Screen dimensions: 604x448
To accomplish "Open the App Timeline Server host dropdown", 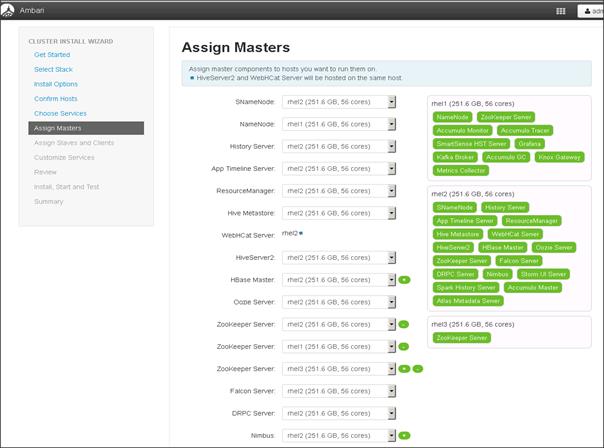I will coord(339,169).
